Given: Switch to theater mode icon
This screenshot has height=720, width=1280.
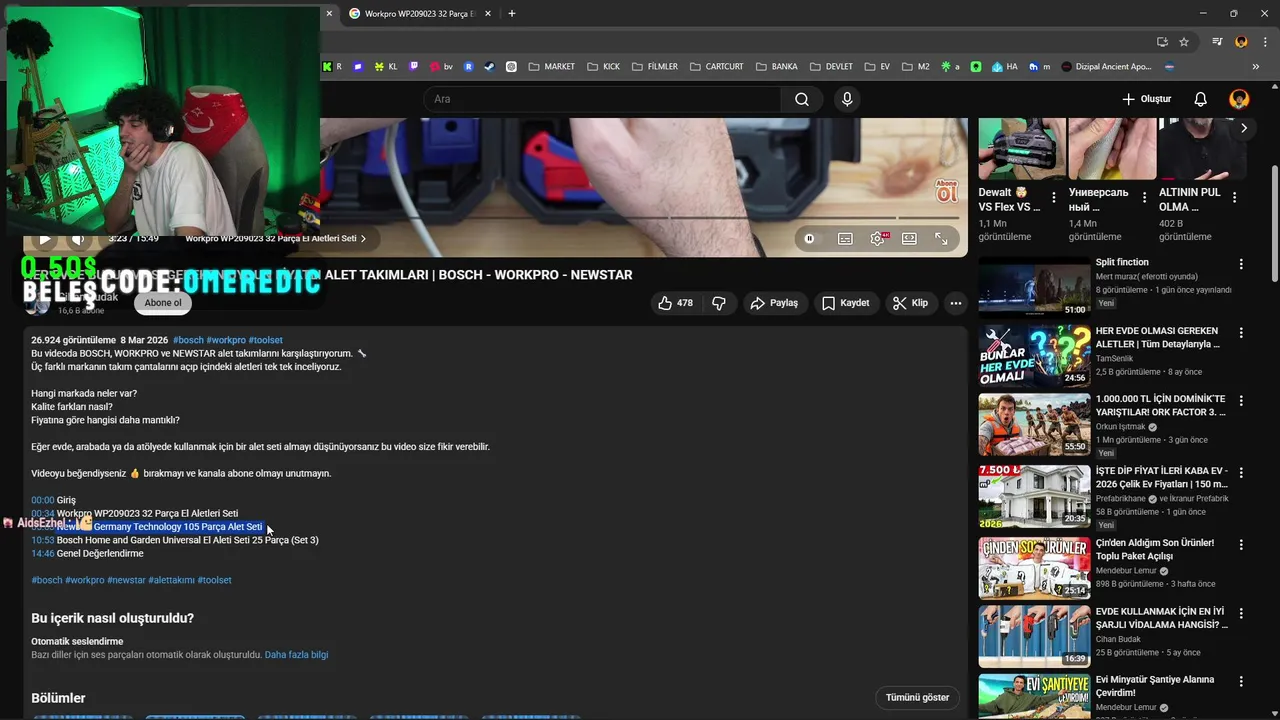Looking at the screenshot, I should (909, 239).
